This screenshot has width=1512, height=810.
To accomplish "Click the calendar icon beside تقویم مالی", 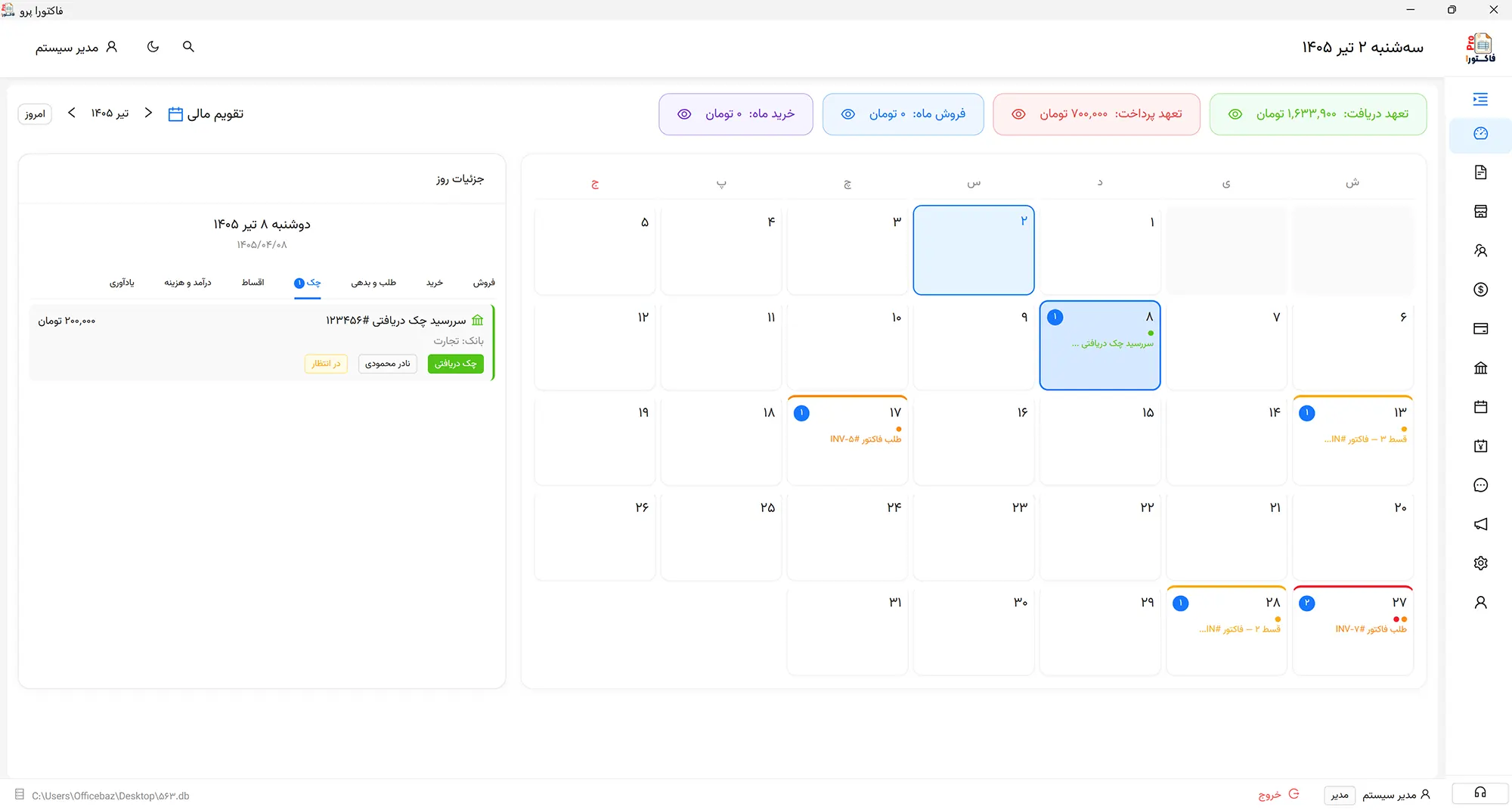I will coord(175,114).
